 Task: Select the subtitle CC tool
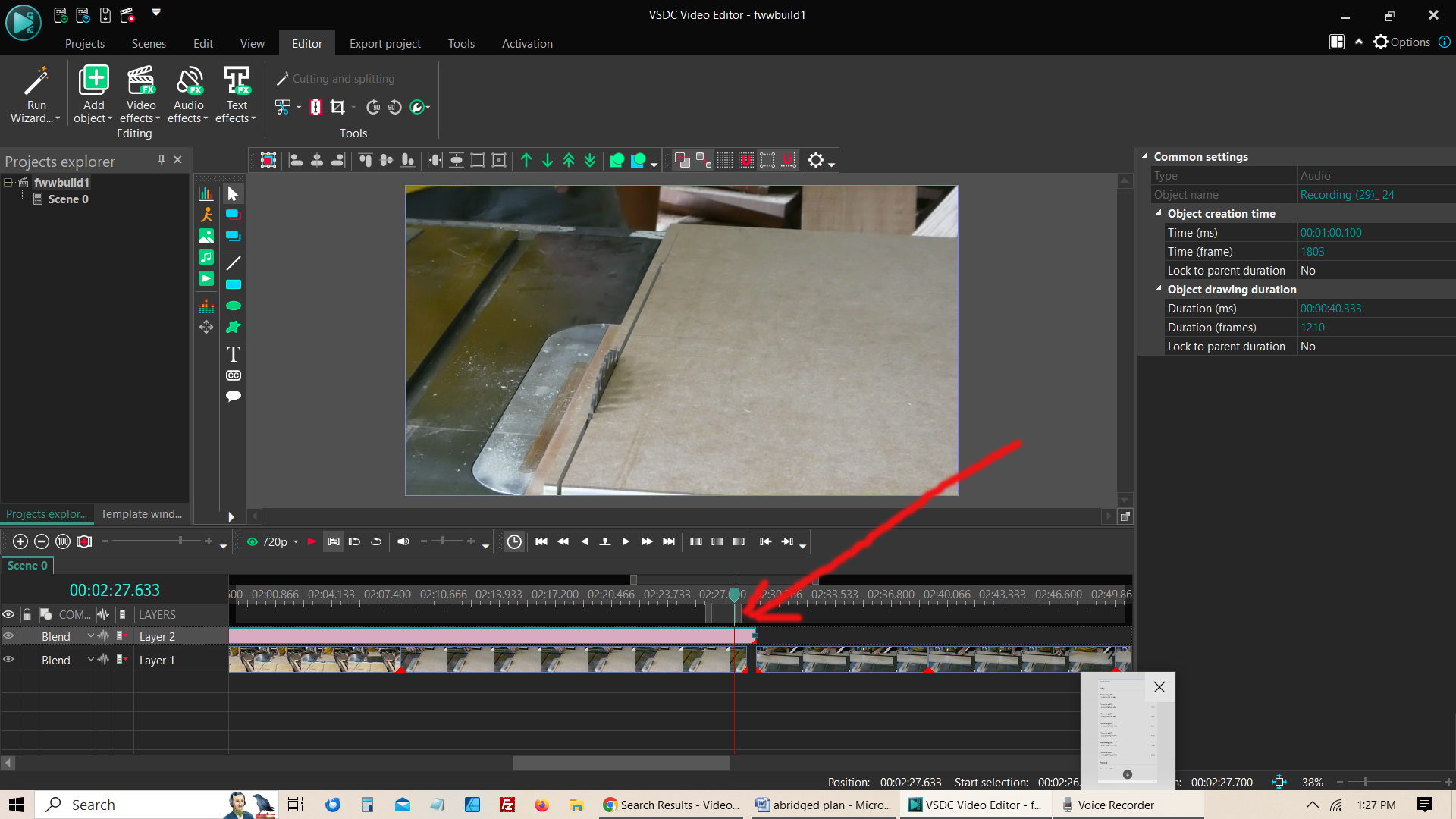tap(233, 375)
